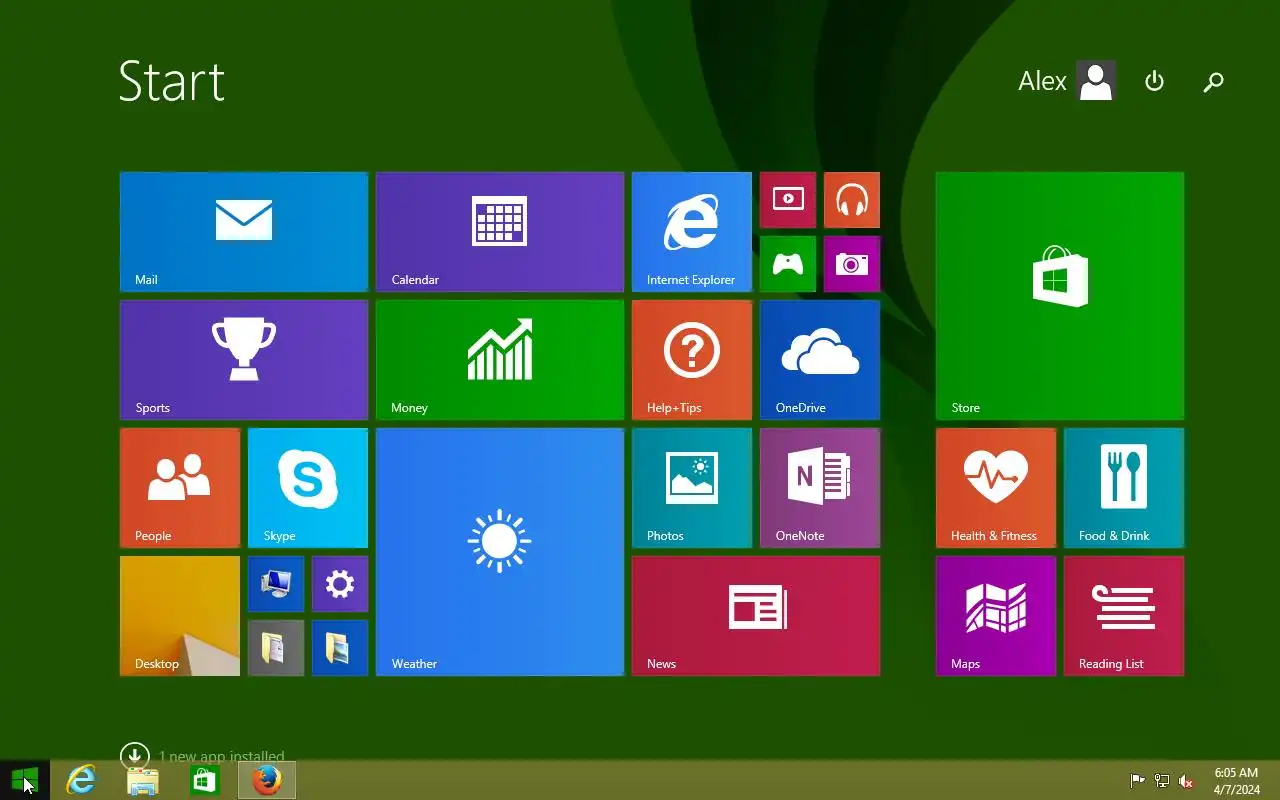
Task: Open the This PC small tile
Action: point(276,584)
